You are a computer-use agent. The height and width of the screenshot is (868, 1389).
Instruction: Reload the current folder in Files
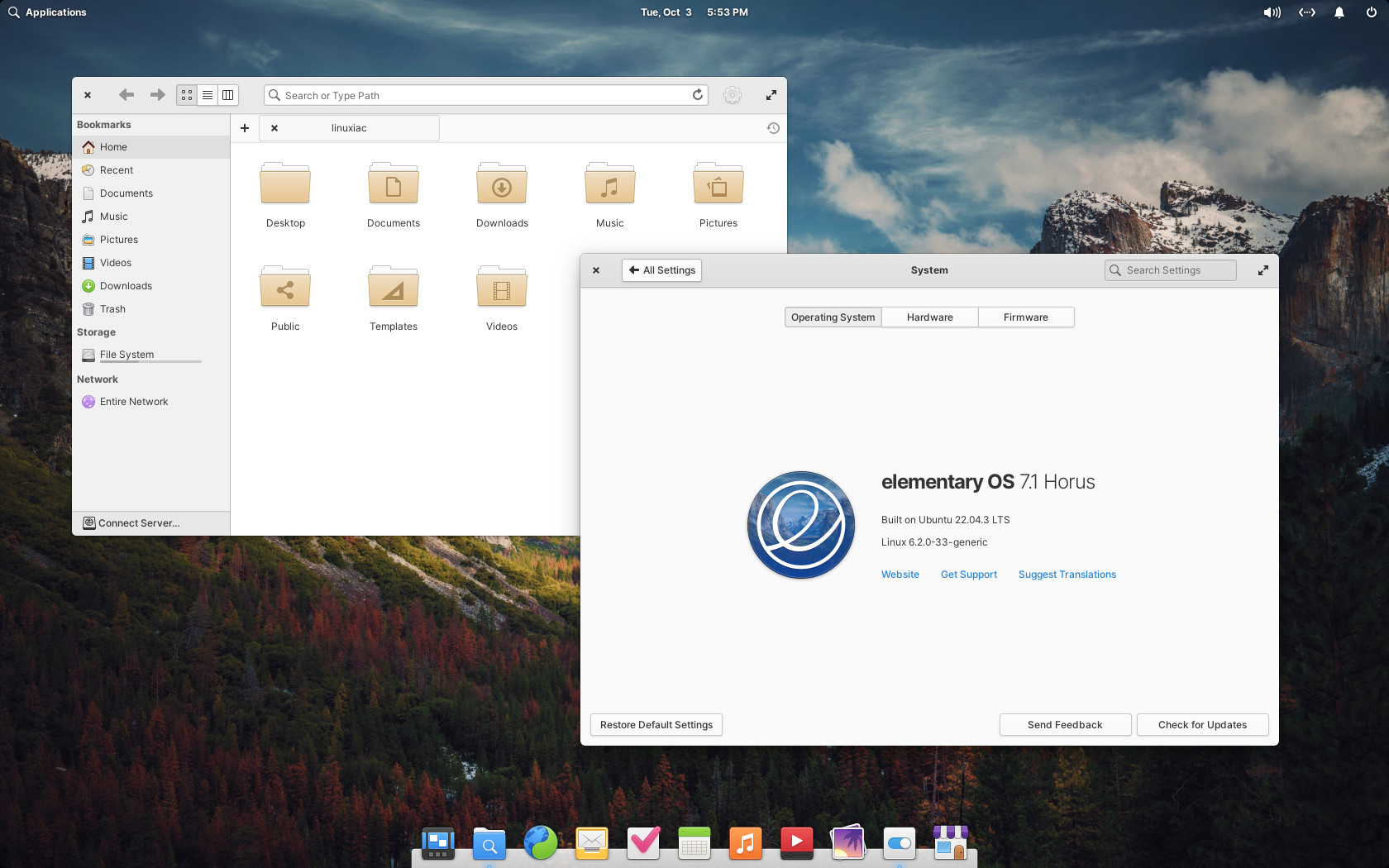698,95
